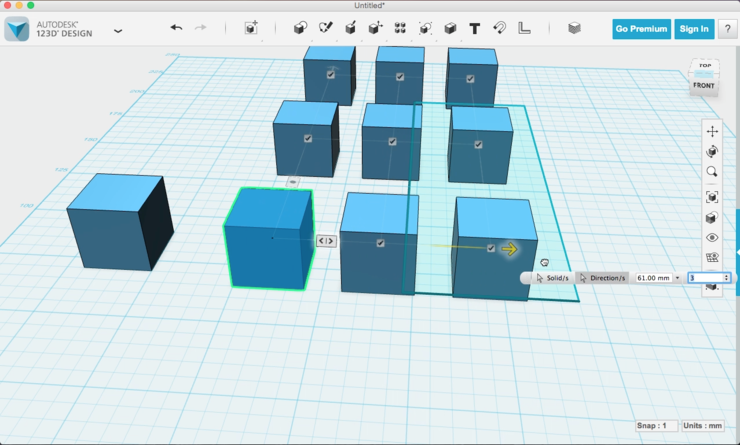Image resolution: width=740 pixels, height=445 pixels.
Task: Open the Grouping tools menu
Action: coord(425,28)
